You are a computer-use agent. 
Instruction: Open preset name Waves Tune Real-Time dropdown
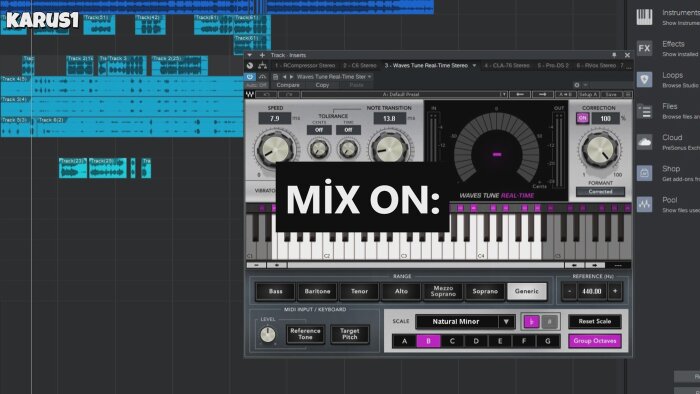[334, 77]
